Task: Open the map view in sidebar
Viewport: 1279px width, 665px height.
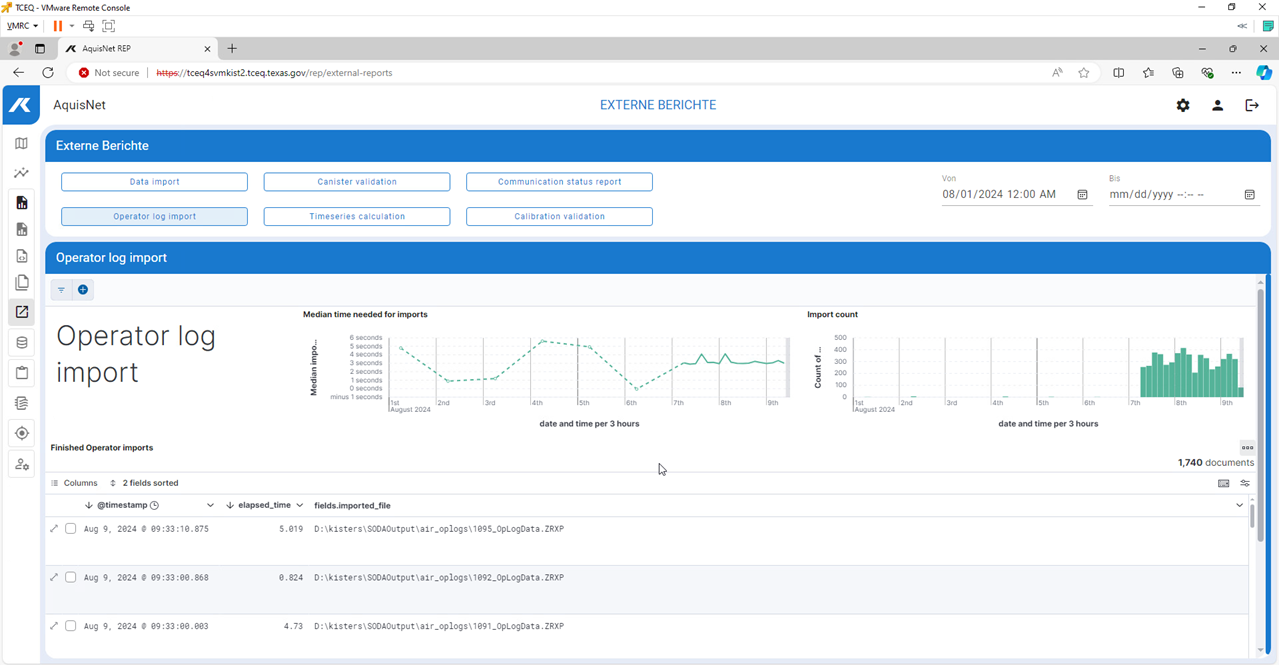Action: point(21,143)
